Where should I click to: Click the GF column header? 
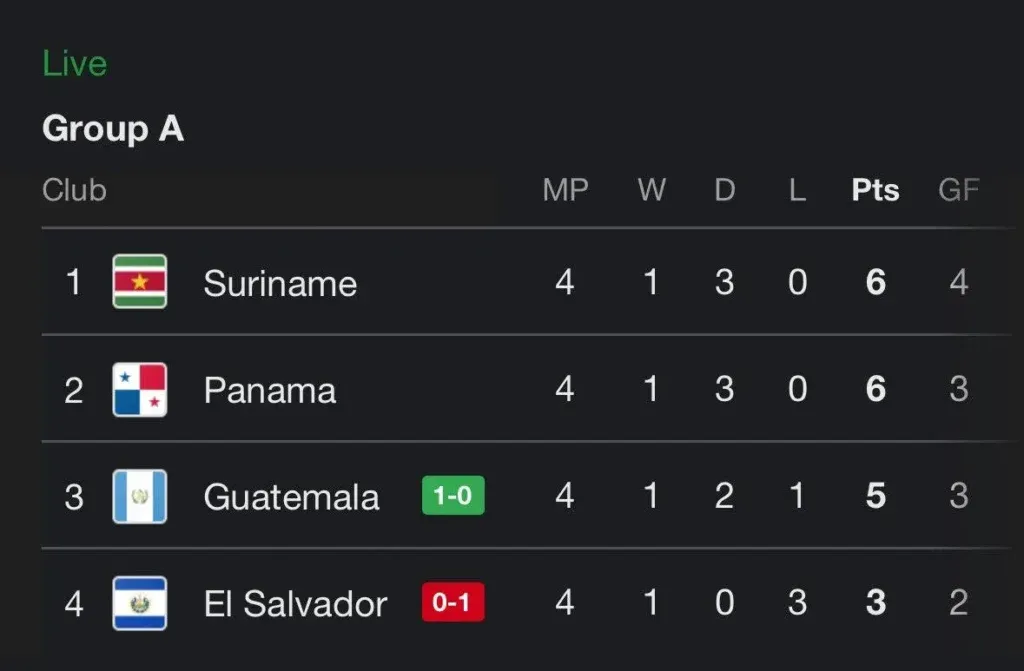[x=958, y=190]
